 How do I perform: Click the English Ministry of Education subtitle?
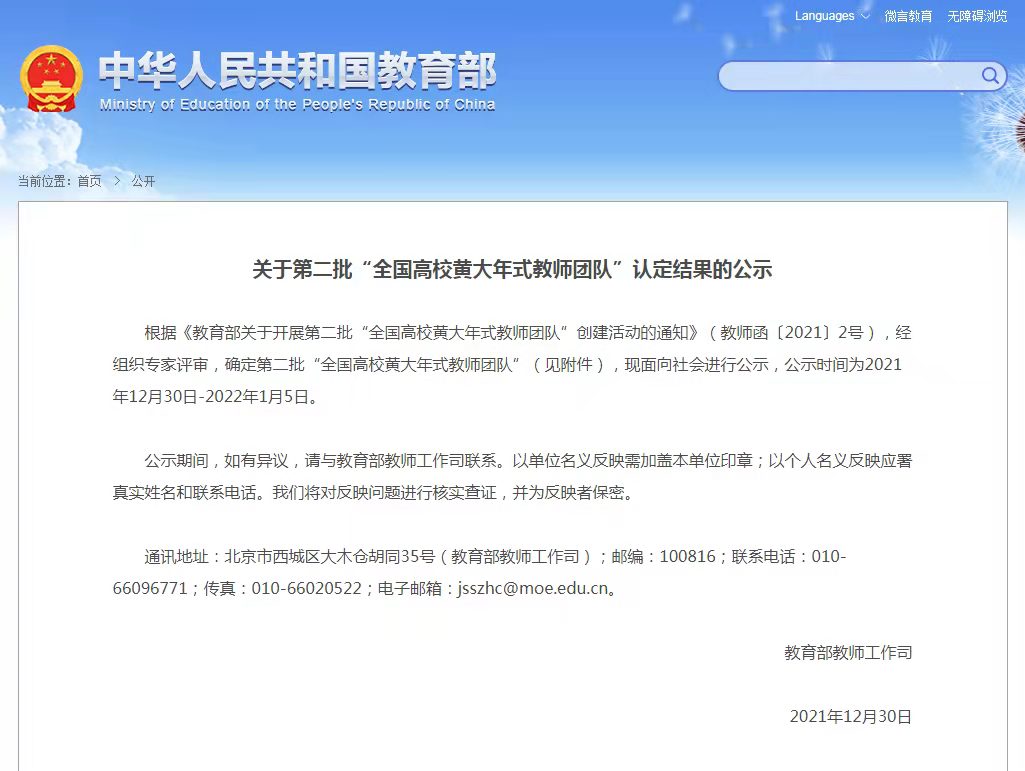(x=297, y=105)
